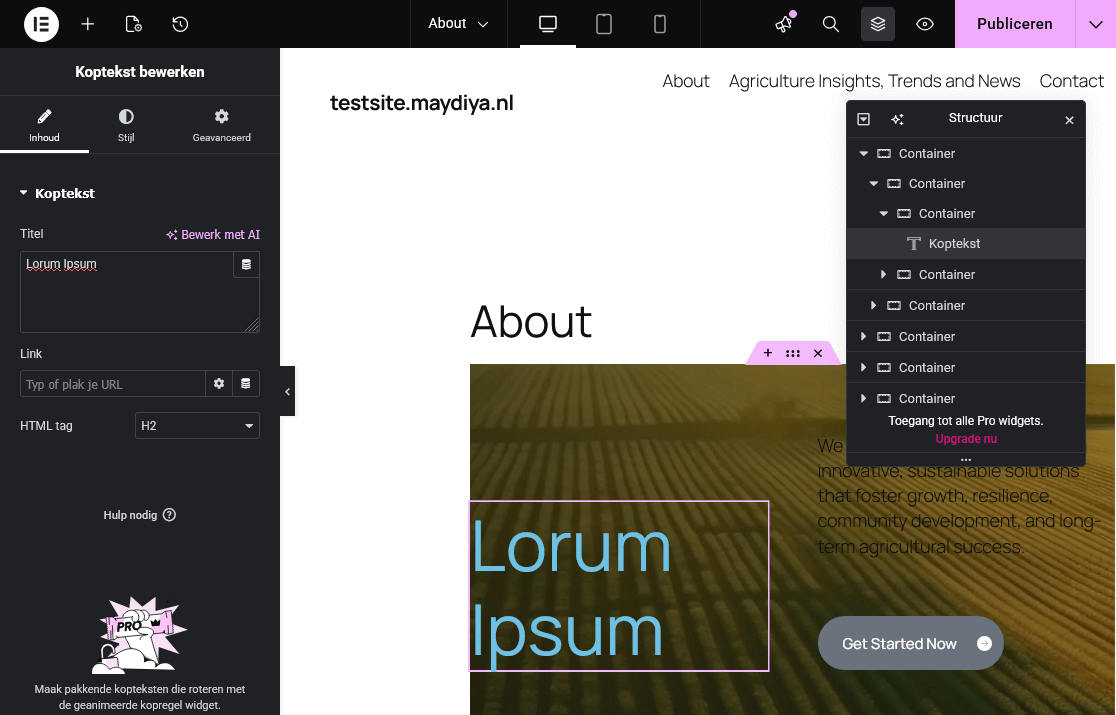Click the Publiceren button
This screenshot has height=715, width=1116.
[1014, 24]
